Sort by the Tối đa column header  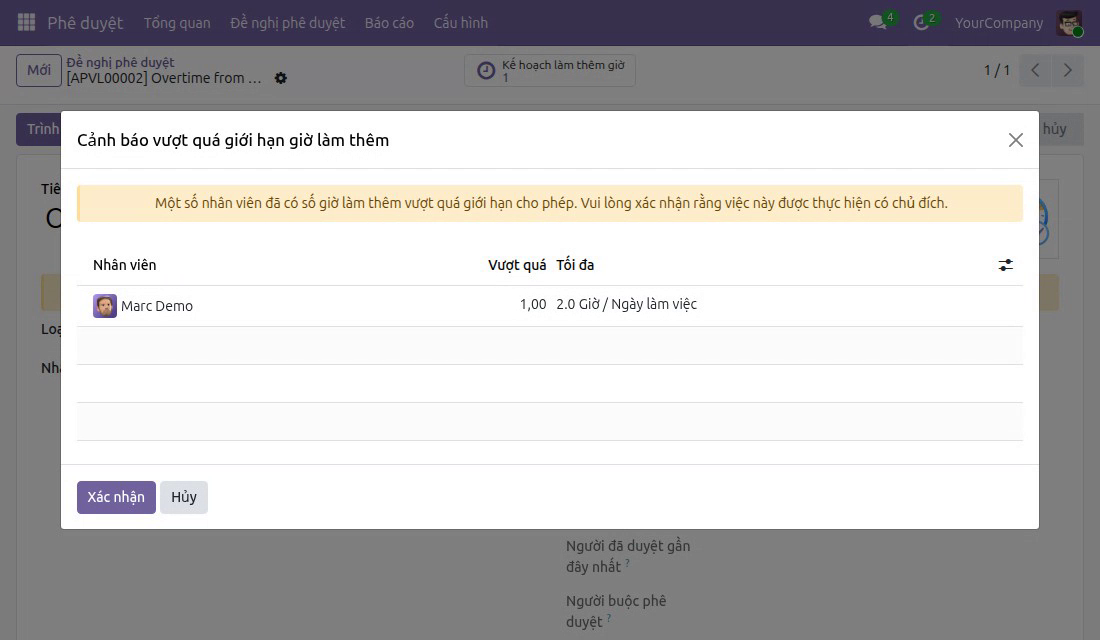pyautogui.click(x=575, y=265)
